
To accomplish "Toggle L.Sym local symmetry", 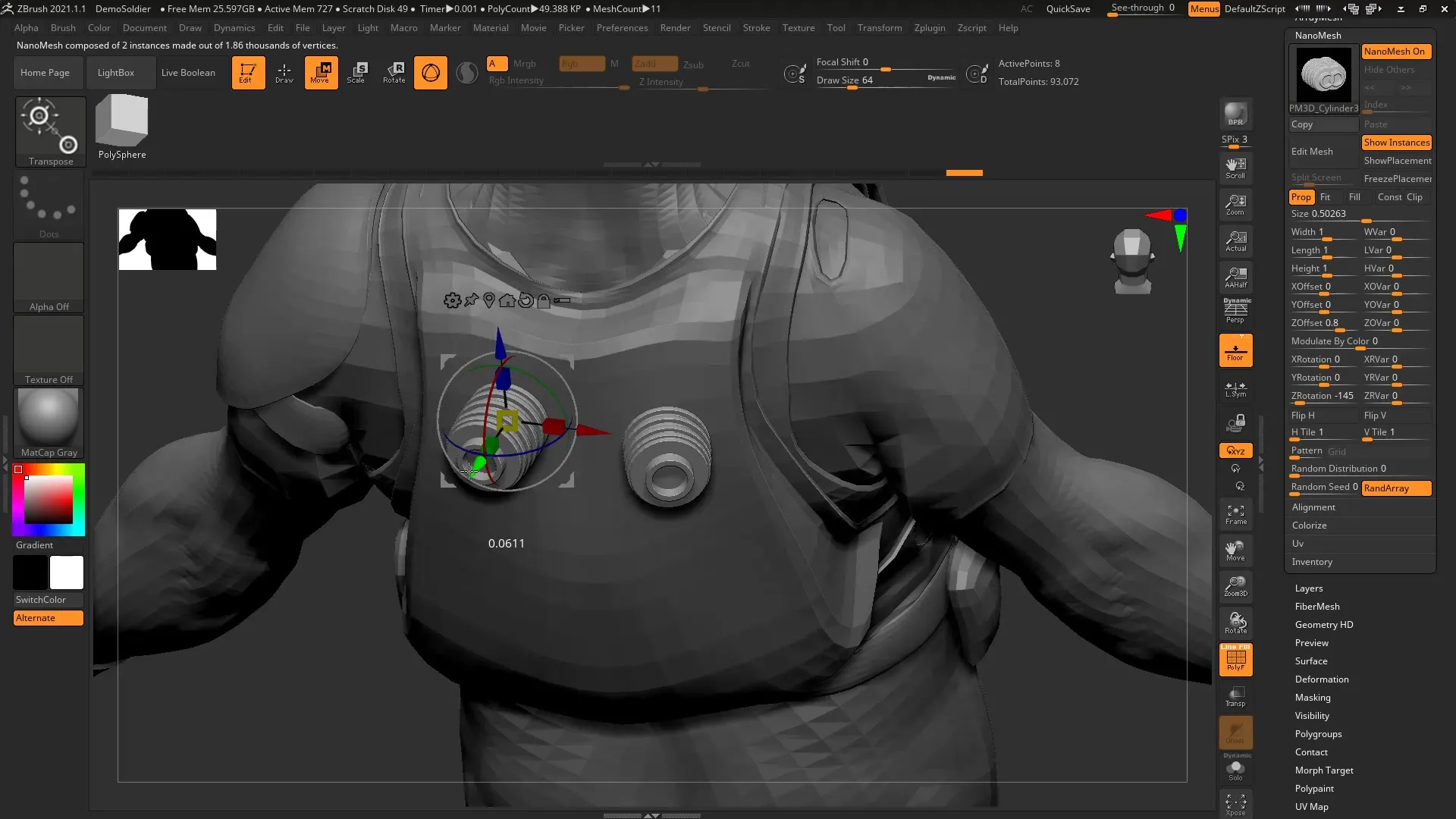I will (1235, 389).
